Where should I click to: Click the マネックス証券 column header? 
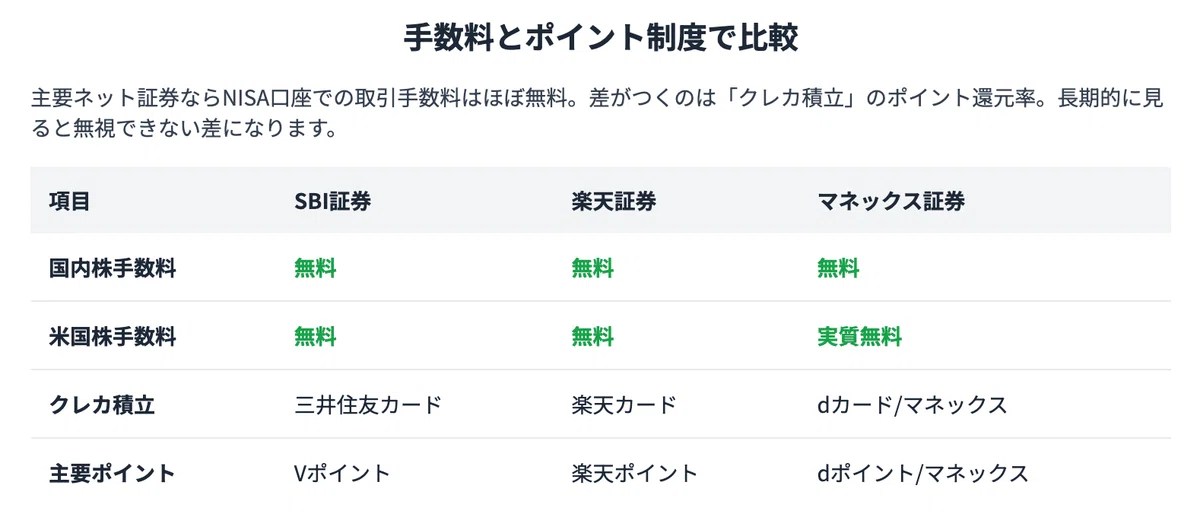(891, 201)
